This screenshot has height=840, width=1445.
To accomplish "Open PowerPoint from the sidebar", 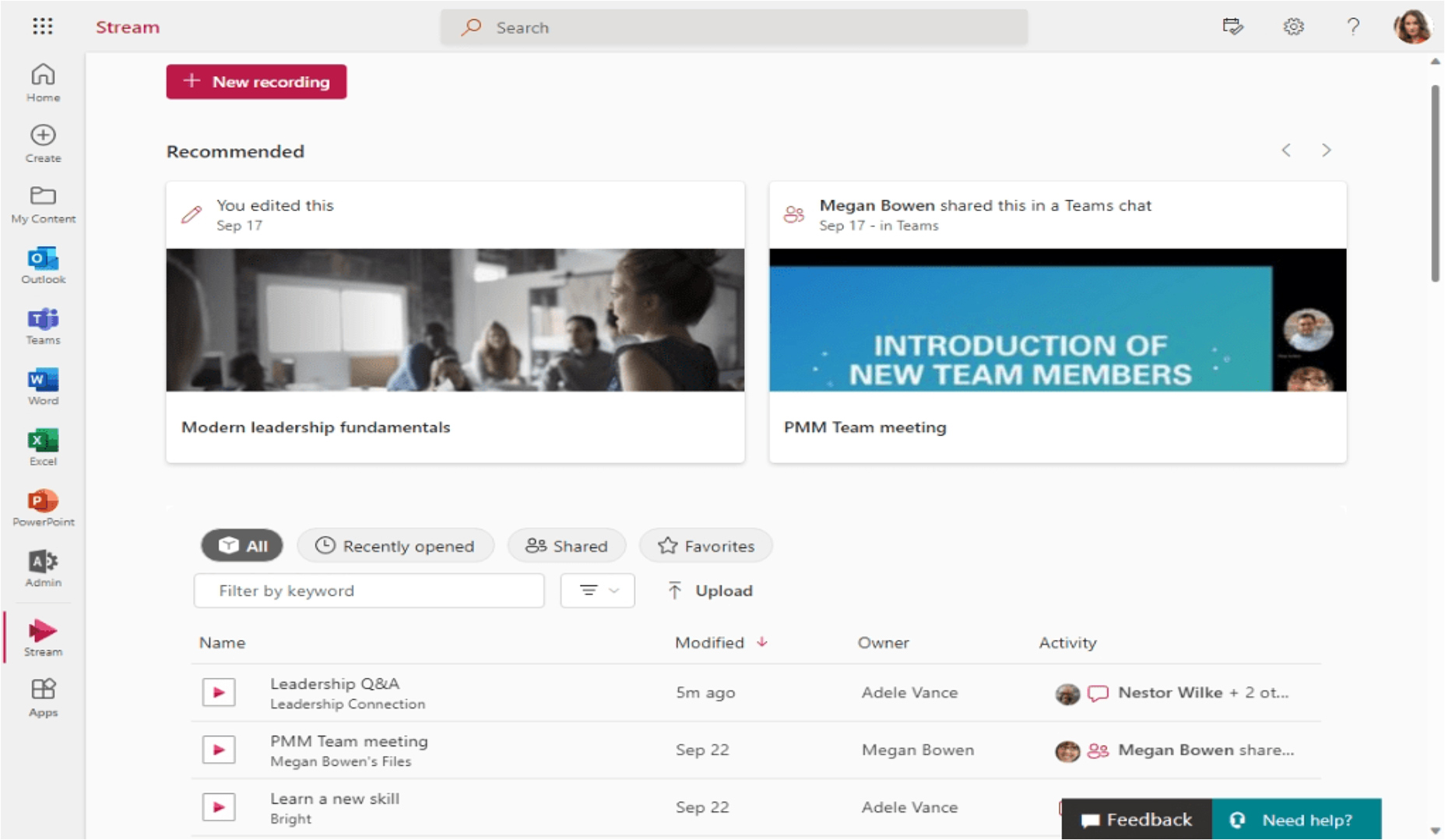I will pos(43,508).
